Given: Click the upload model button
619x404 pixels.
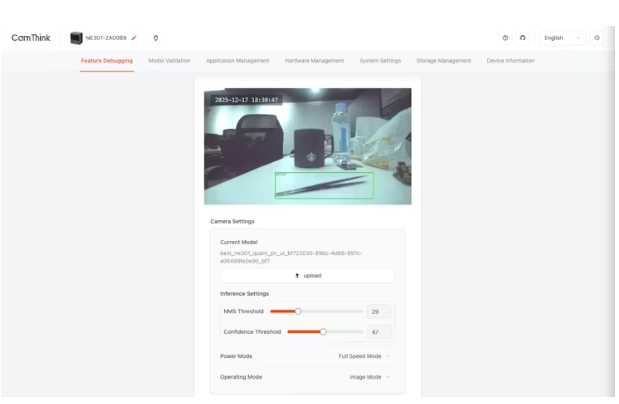Looking at the screenshot, I should click(x=307, y=275).
